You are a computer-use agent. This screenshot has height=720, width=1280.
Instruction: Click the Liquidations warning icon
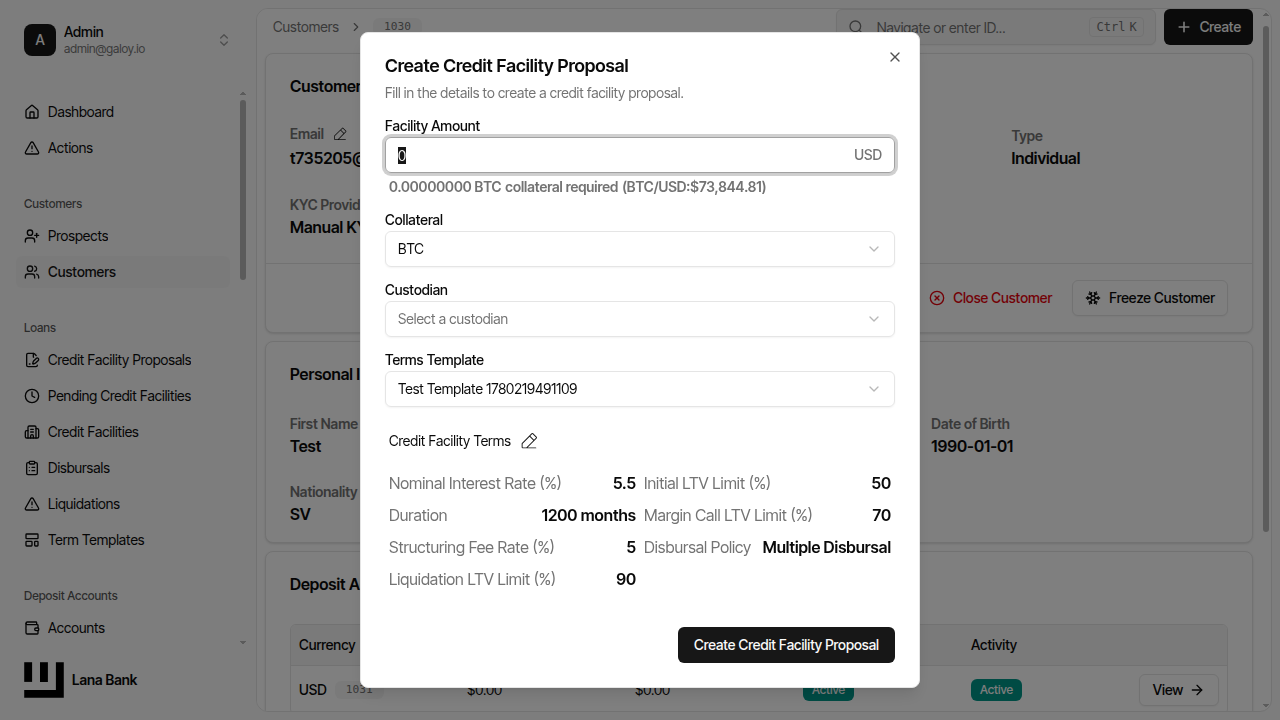(x=32, y=504)
